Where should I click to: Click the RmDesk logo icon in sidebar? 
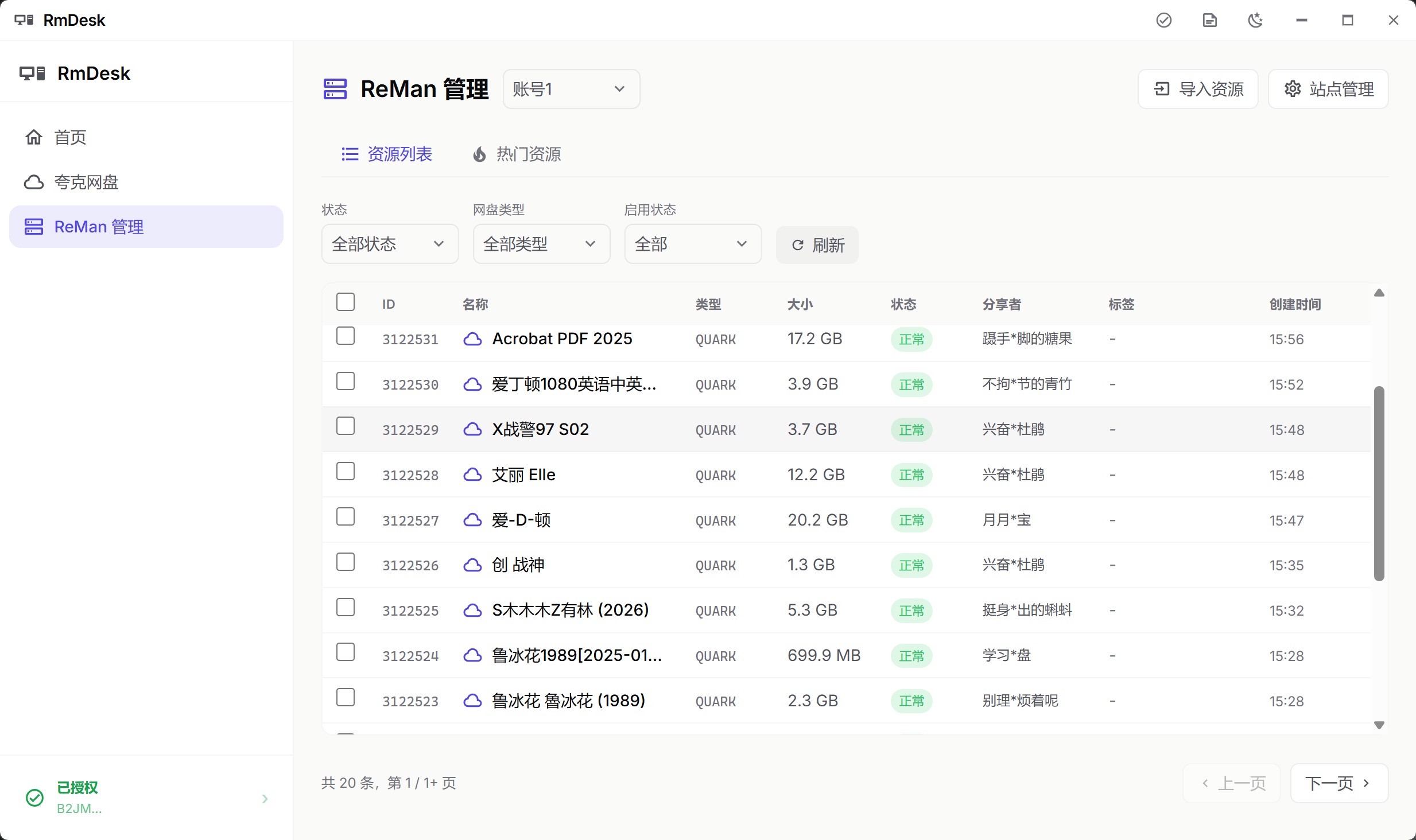[x=32, y=73]
